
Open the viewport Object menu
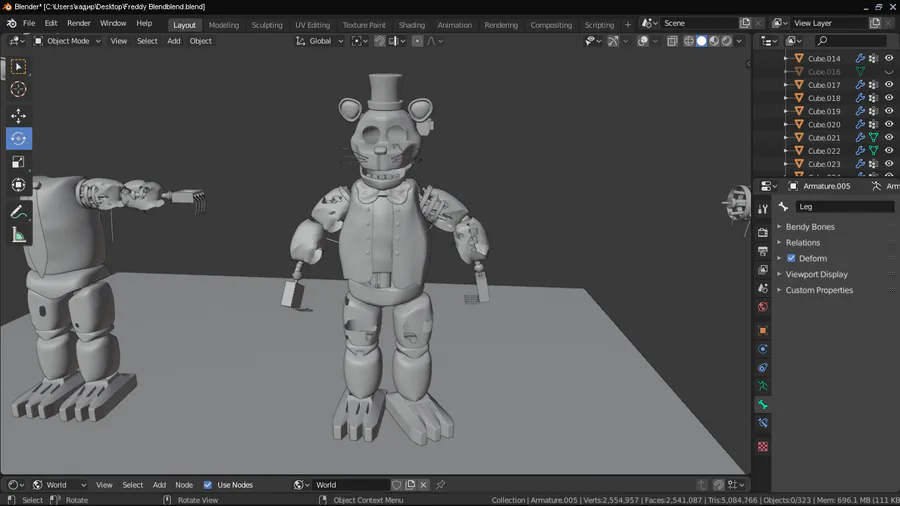[x=200, y=41]
